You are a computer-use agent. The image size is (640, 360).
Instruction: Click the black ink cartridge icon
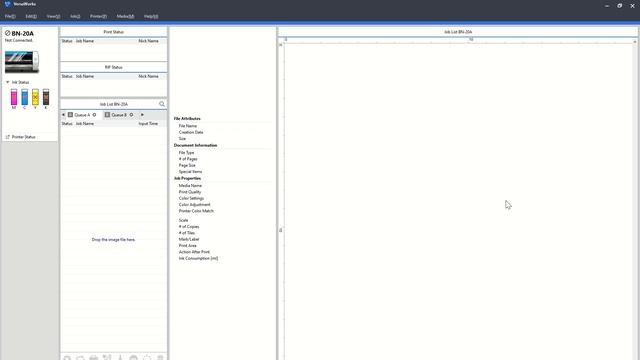coord(46,98)
